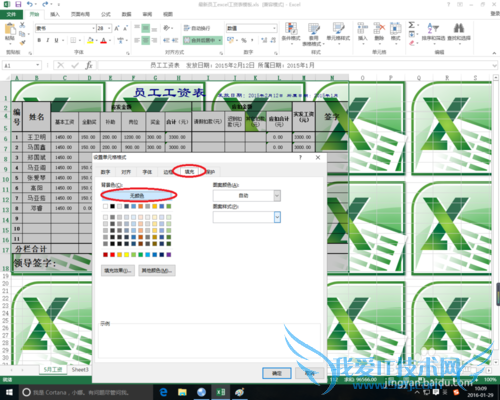Viewport: 500px width, 400px height.
Task: Click the Decrease Indent icon
Action: [x=166, y=40]
